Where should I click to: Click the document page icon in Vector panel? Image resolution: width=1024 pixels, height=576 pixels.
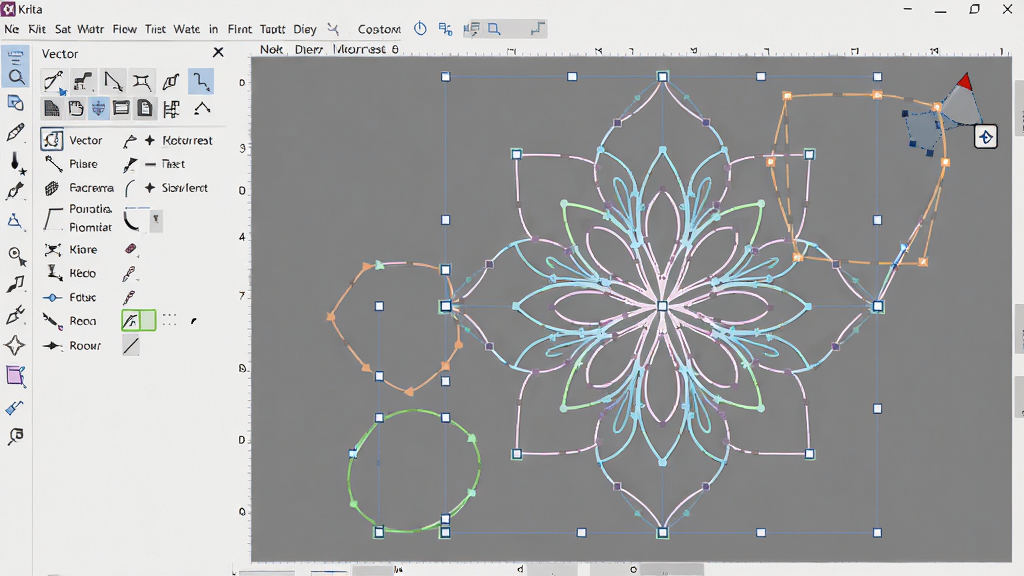point(145,108)
